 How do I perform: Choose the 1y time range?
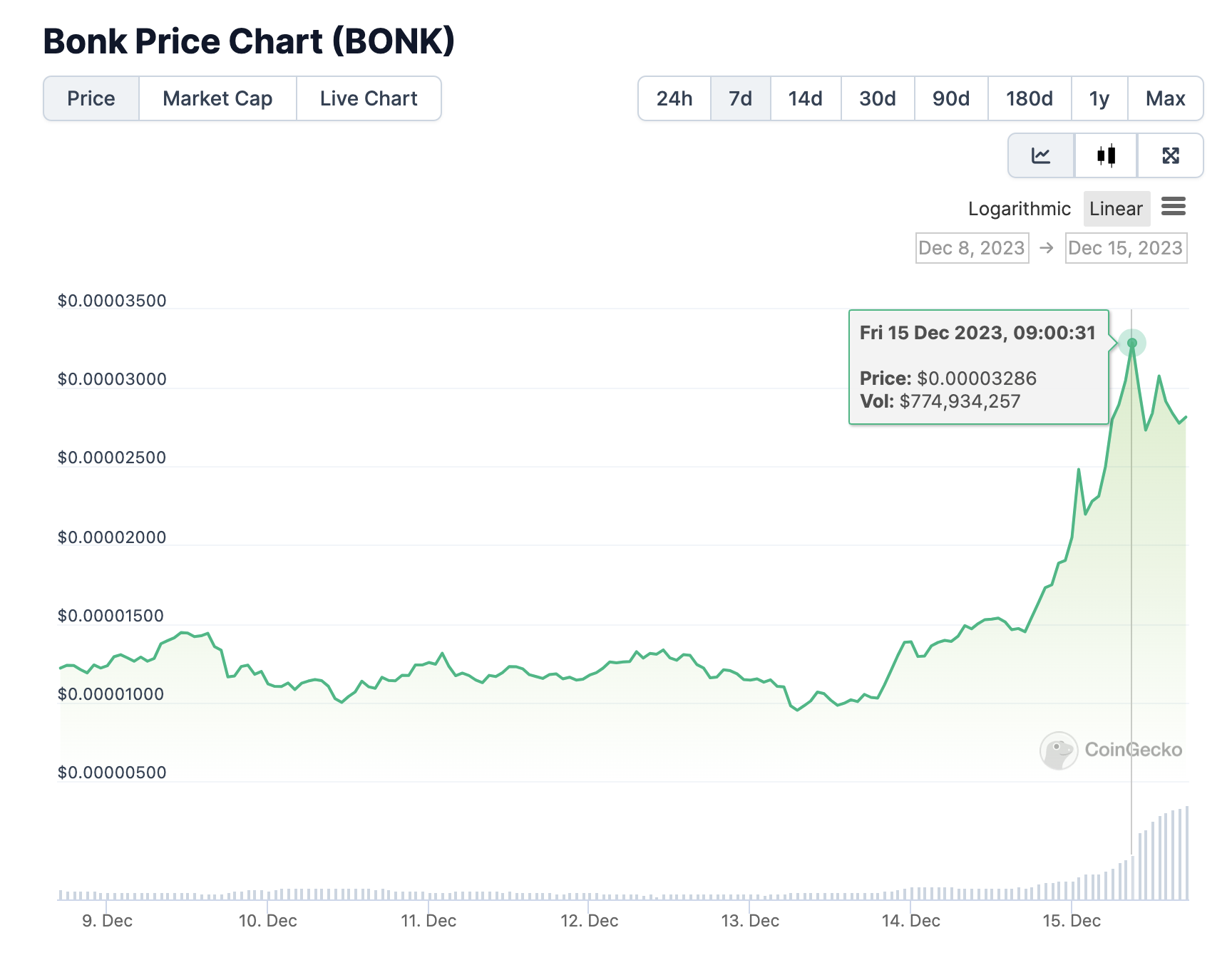pyautogui.click(x=1099, y=98)
